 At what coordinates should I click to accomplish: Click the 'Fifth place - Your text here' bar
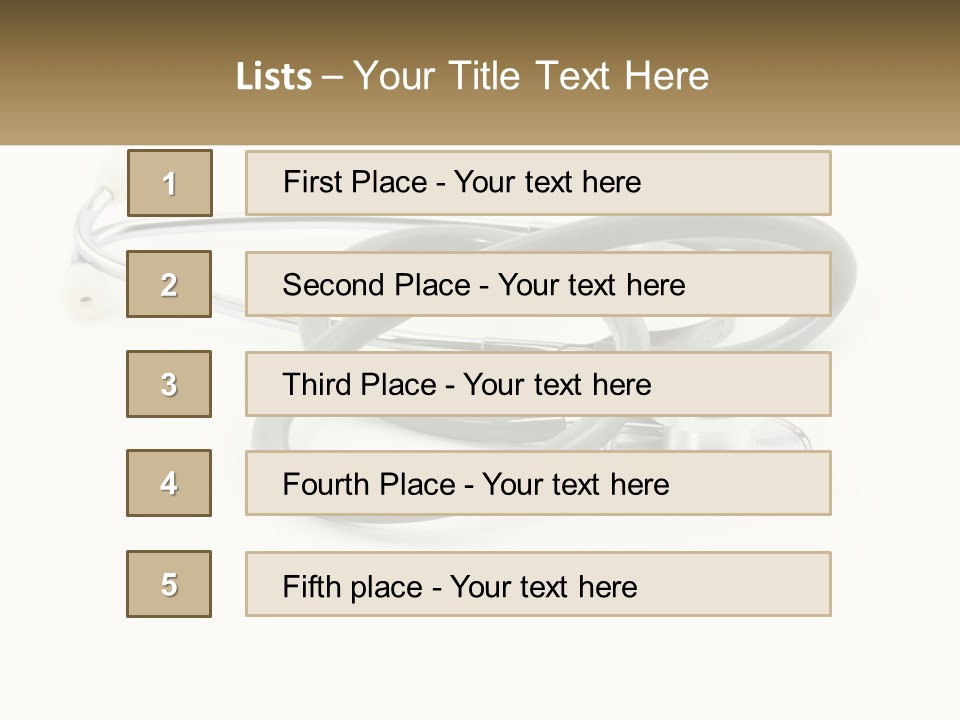click(538, 584)
